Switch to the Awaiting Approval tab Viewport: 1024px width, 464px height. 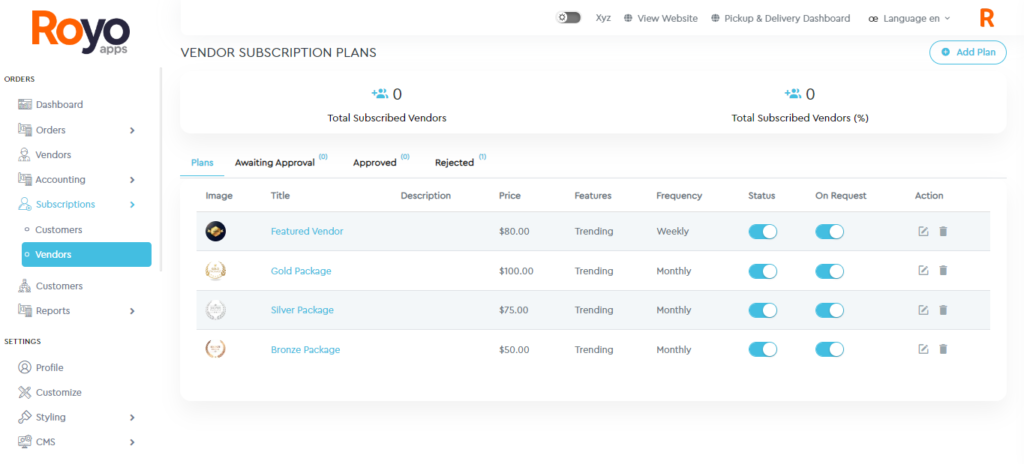(x=274, y=162)
